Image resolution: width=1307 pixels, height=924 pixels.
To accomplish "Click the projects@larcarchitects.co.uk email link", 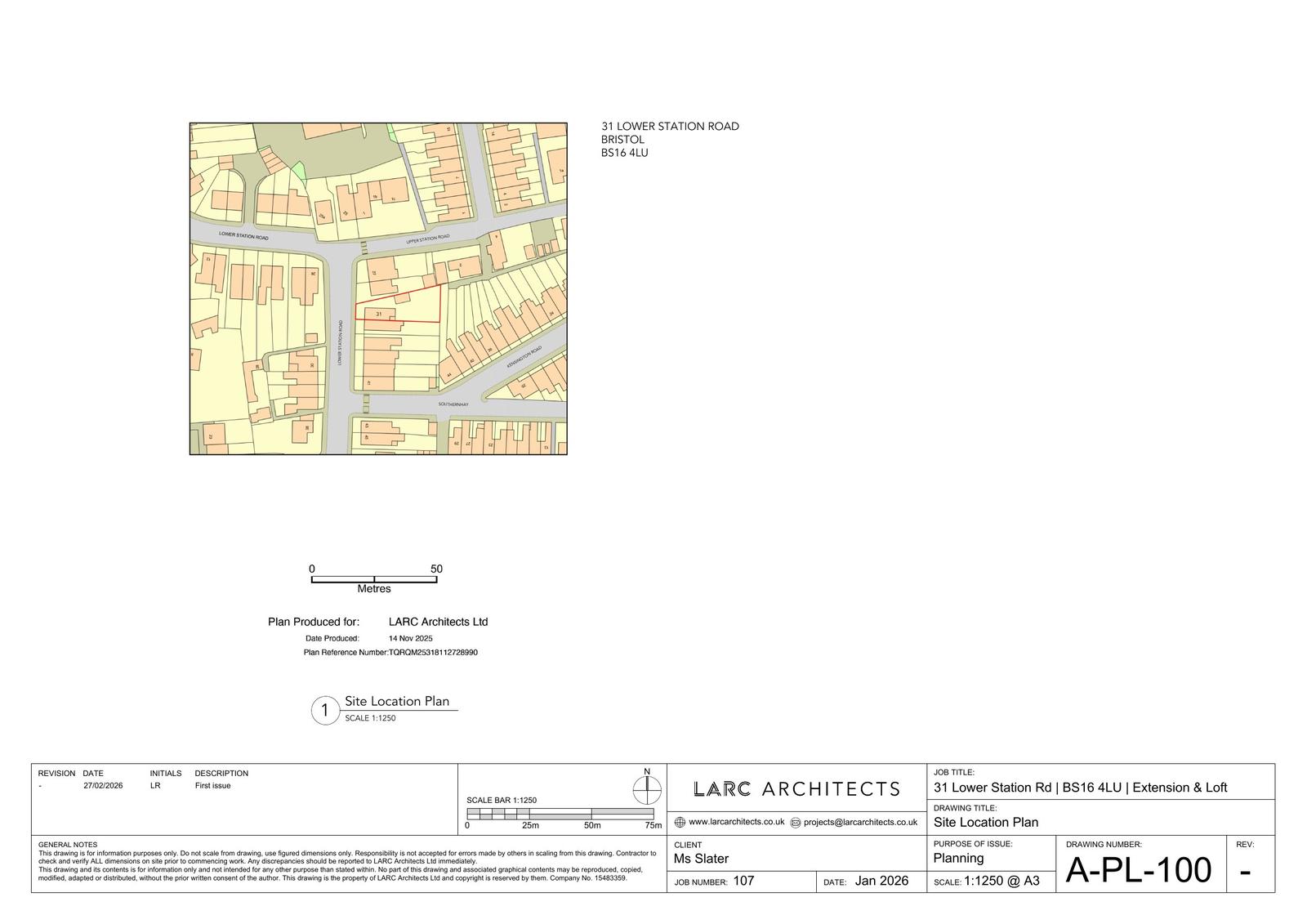I will [860, 823].
